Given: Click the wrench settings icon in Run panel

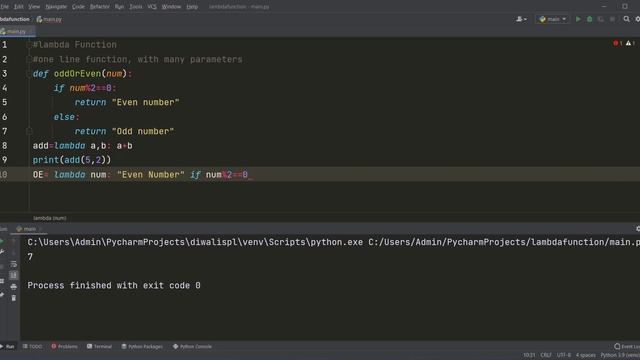Looking at the screenshot, I should [x=2, y=252].
